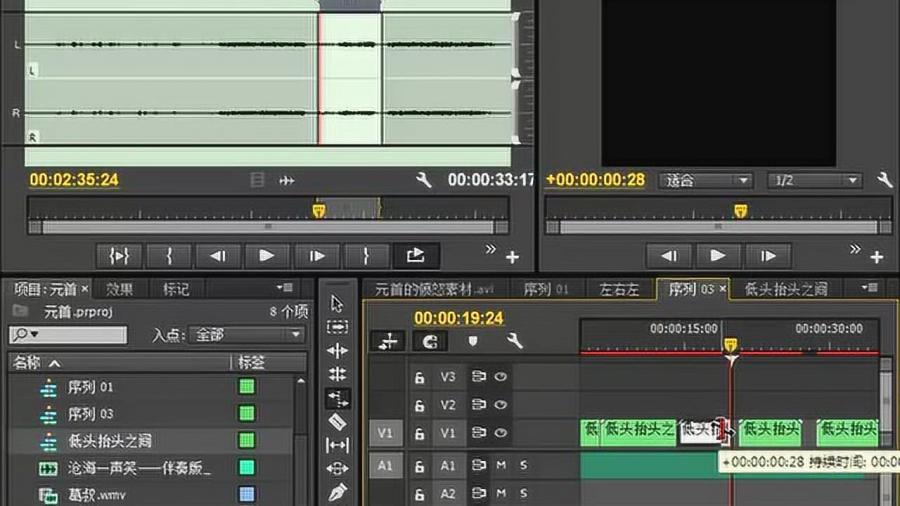Play the program monitor
This screenshot has height=506, width=900.
coord(717,256)
